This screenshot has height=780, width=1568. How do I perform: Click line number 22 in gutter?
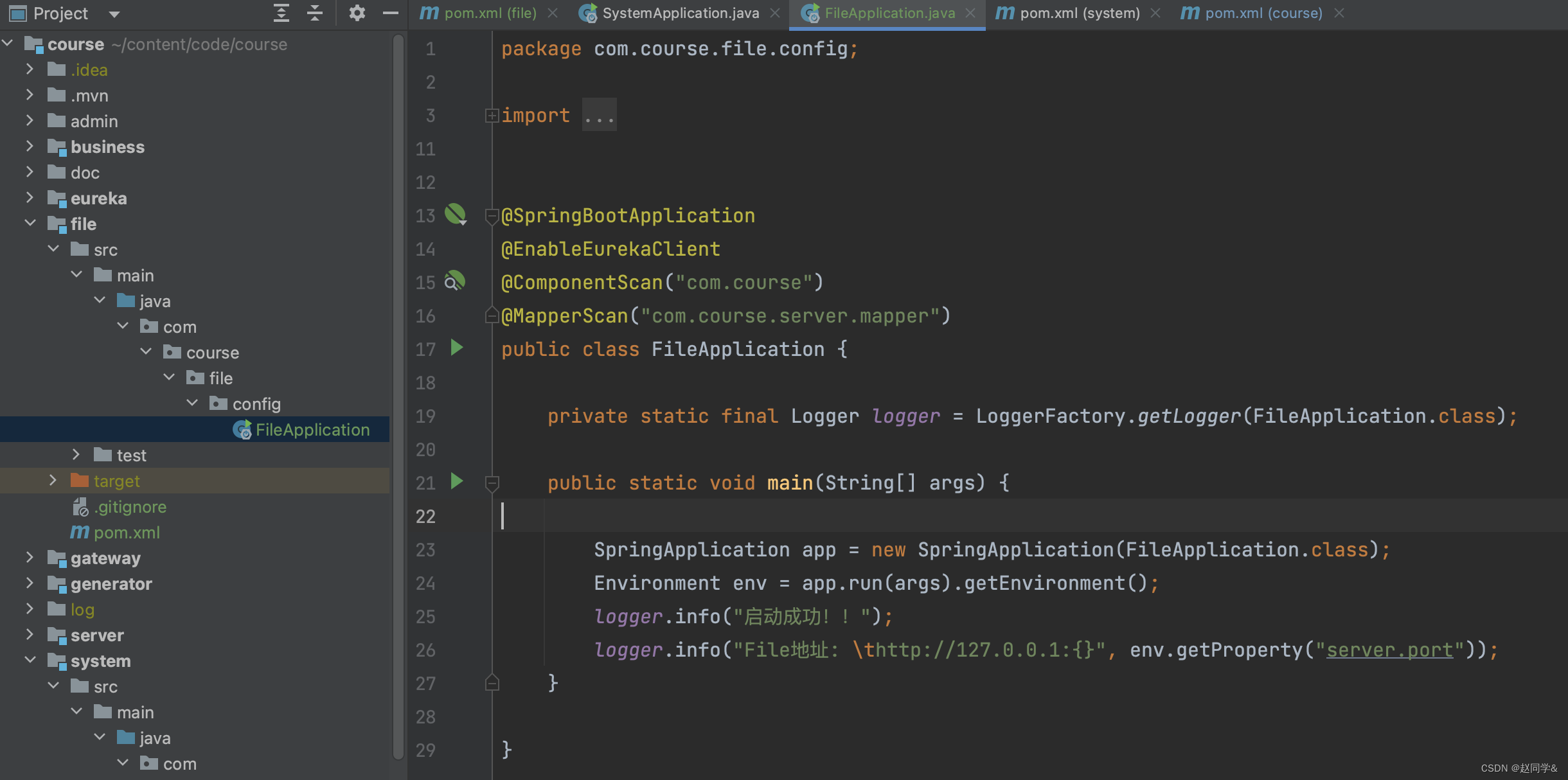tap(425, 517)
